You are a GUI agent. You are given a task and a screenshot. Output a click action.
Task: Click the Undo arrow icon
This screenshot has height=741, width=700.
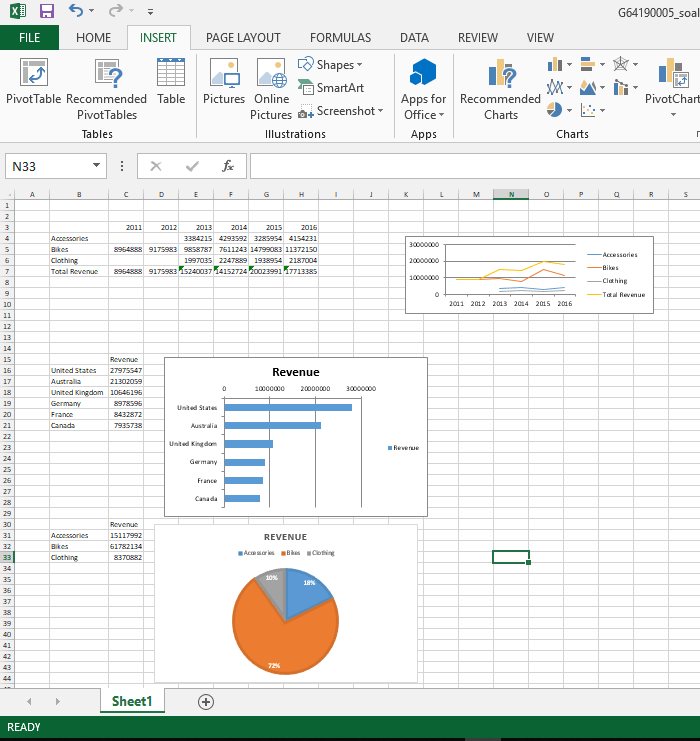point(76,12)
